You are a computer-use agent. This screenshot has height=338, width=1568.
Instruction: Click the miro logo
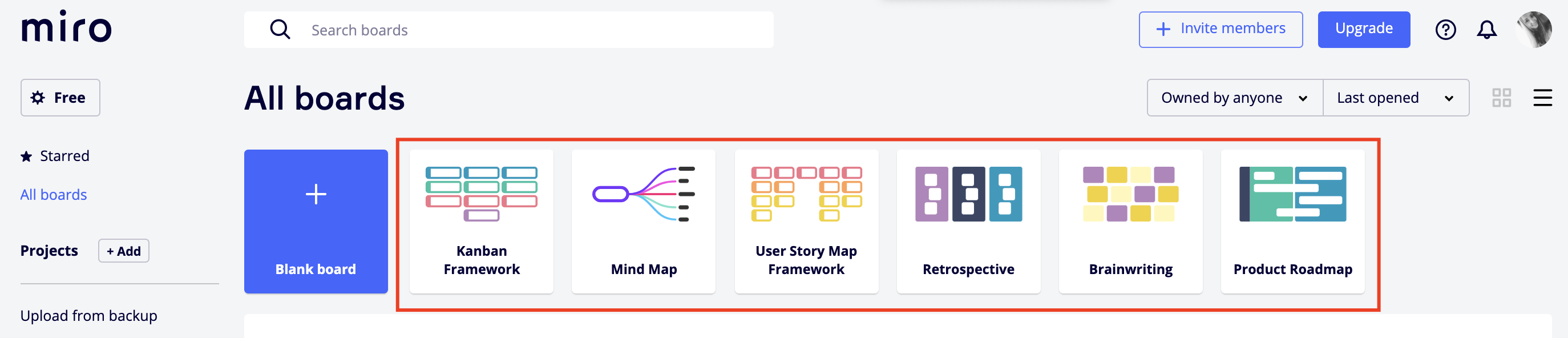click(x=66, y=27)
